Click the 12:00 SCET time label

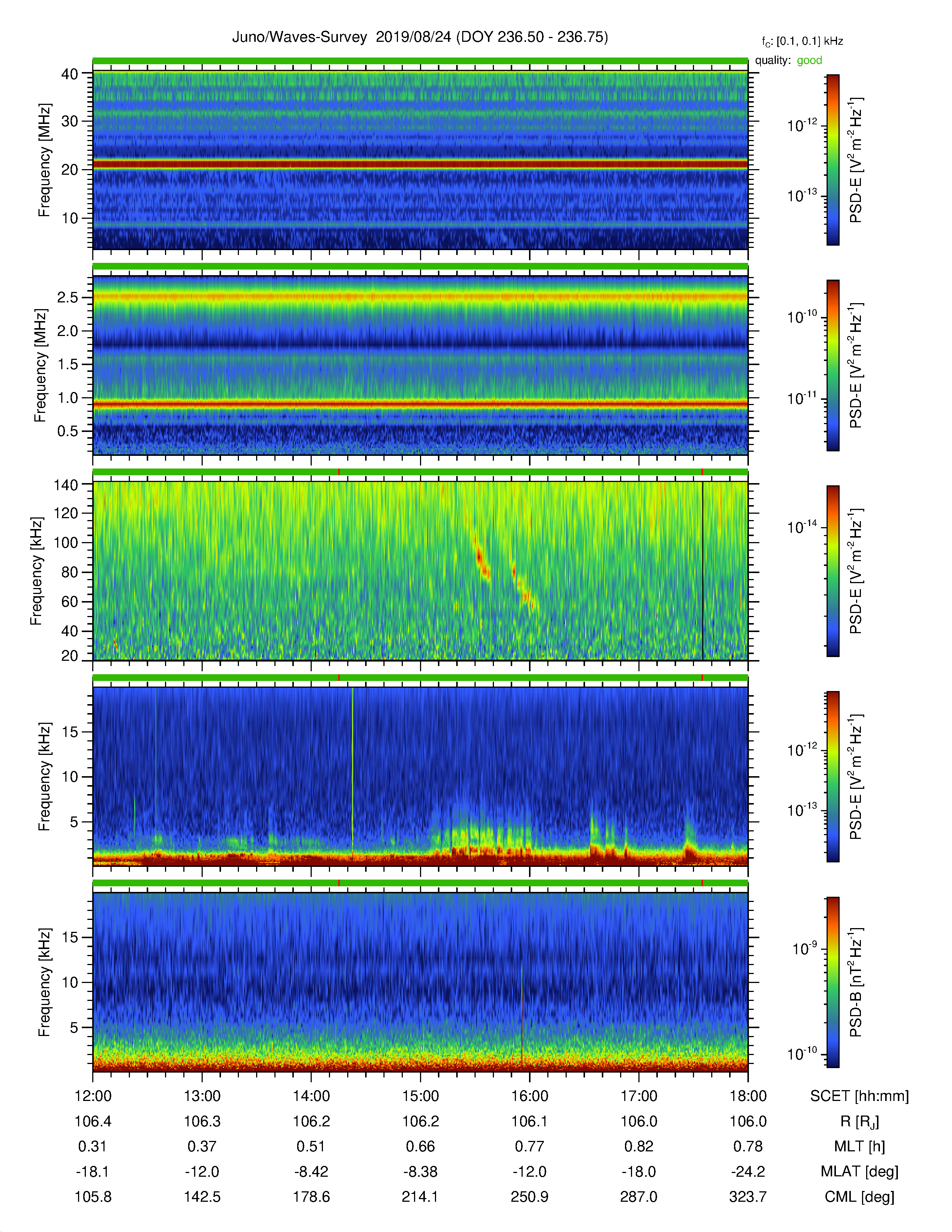click(93, 1096)
